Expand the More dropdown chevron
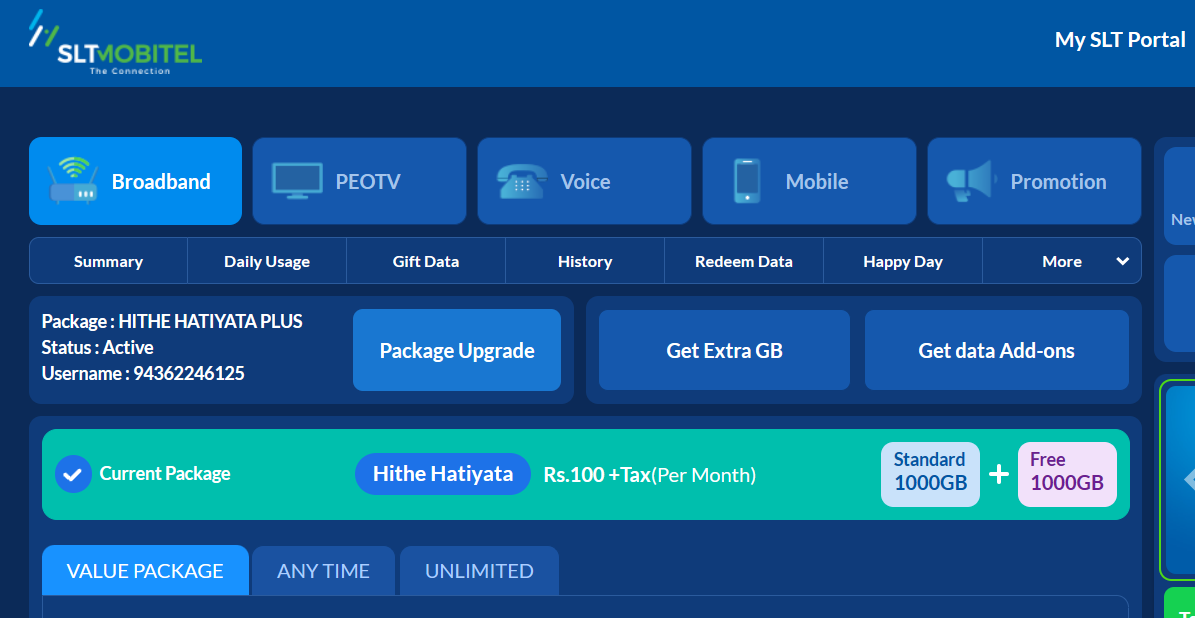The width and height of the screenshot is (1195, 618). (1123, 261)
